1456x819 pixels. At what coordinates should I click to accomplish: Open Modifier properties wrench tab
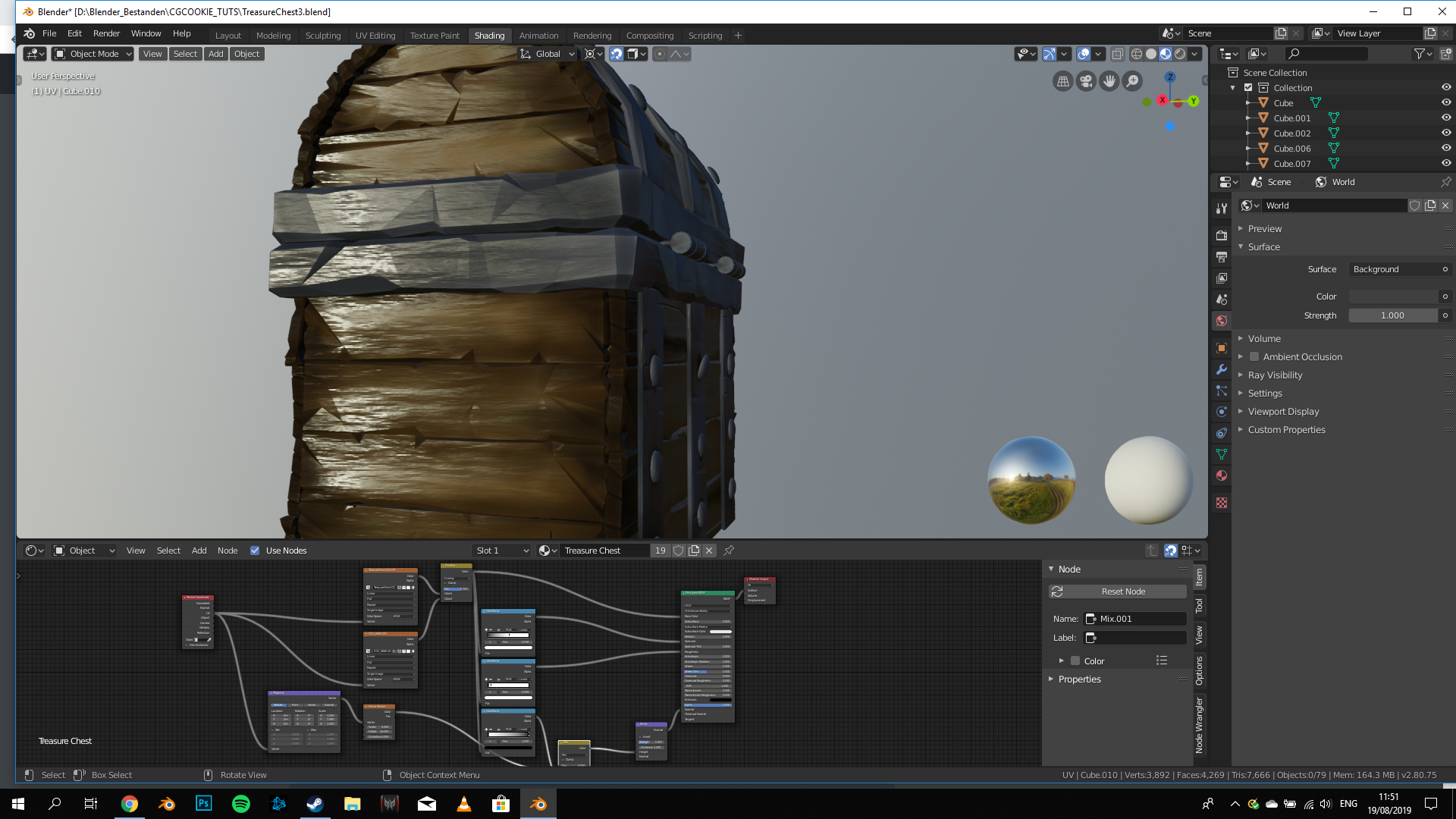1221,369
